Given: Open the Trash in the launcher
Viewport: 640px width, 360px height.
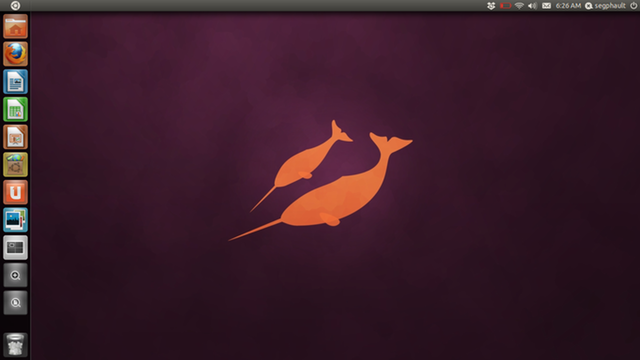Looking at the screenshot, I should [x=16, y=344].
